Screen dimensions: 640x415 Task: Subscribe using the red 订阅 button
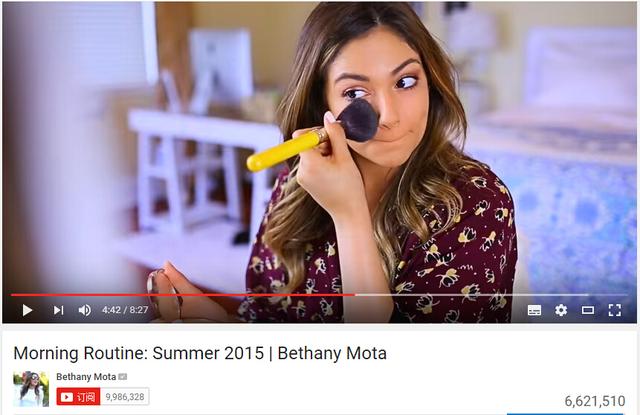click(78, 397)
